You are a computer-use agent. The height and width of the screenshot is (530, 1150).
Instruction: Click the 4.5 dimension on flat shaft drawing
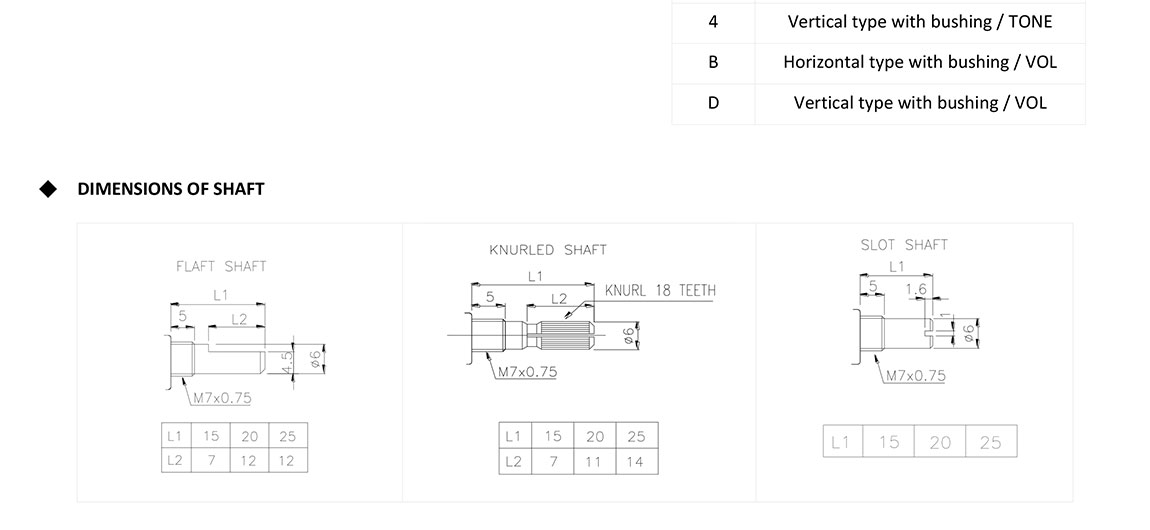(289, 360)
